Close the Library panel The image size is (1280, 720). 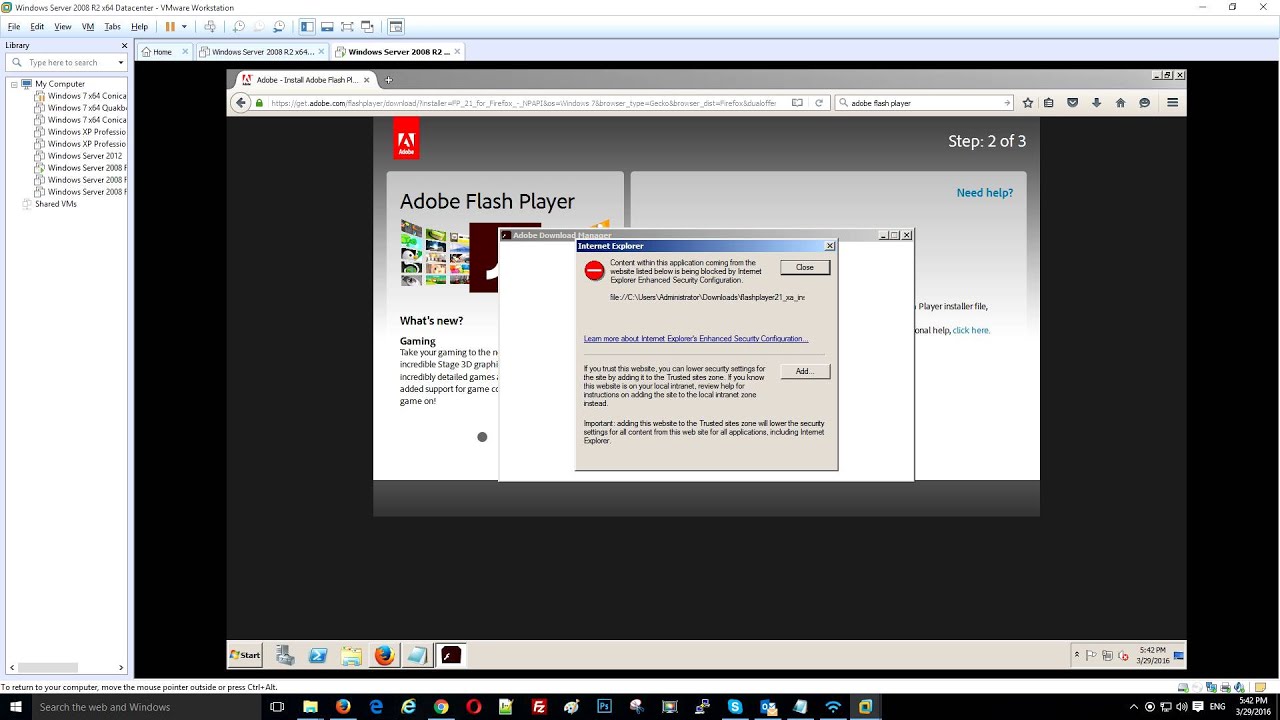(x=124, y=45)
